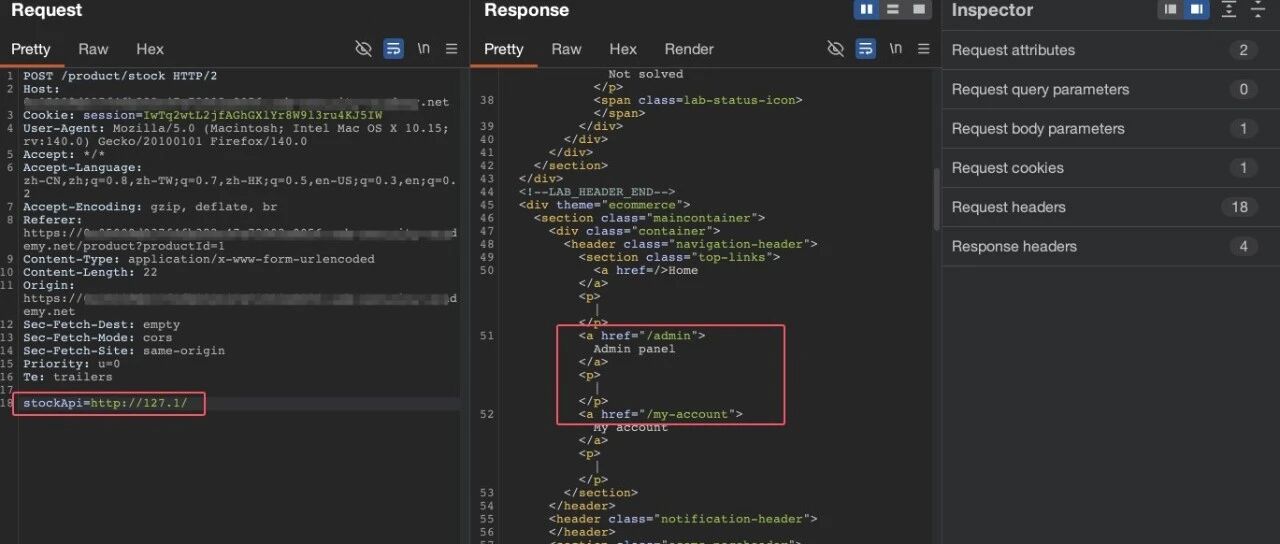
Task: Show \n newline characters in Response panel
Action: click(896, 49)
